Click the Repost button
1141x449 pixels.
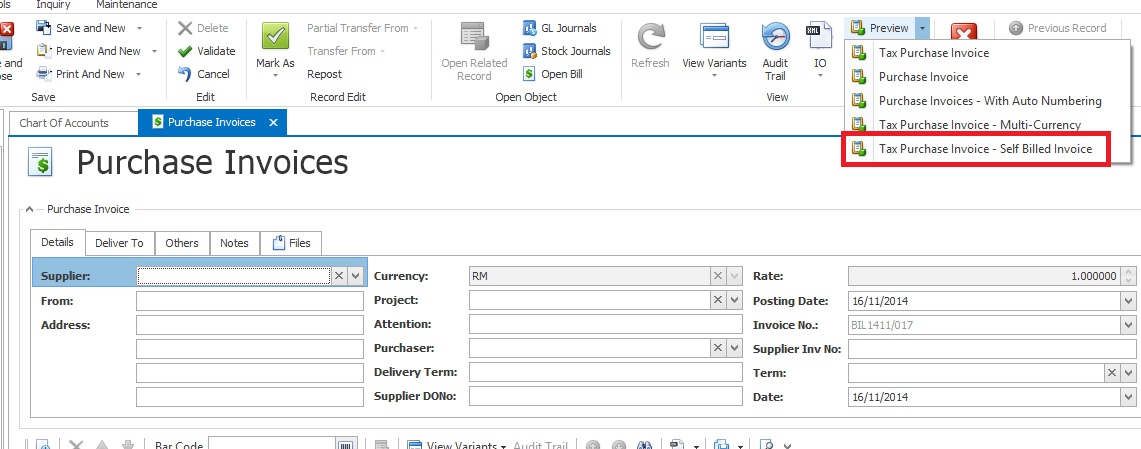[325, 74]
